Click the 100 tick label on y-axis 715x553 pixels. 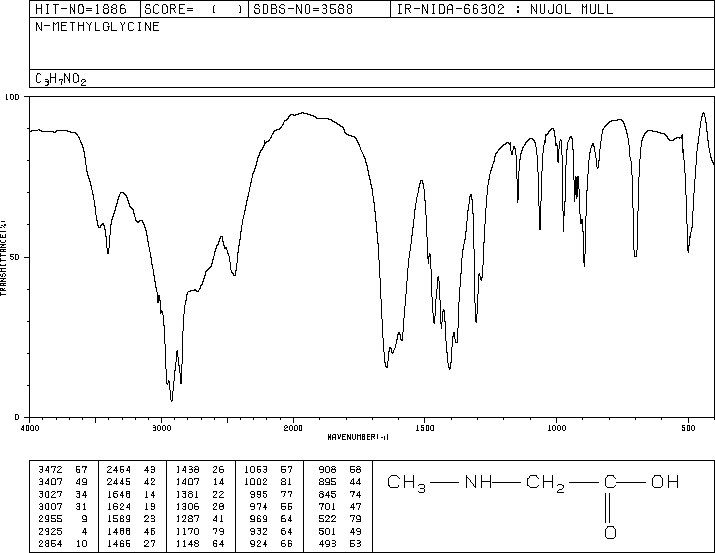(12, 97)
